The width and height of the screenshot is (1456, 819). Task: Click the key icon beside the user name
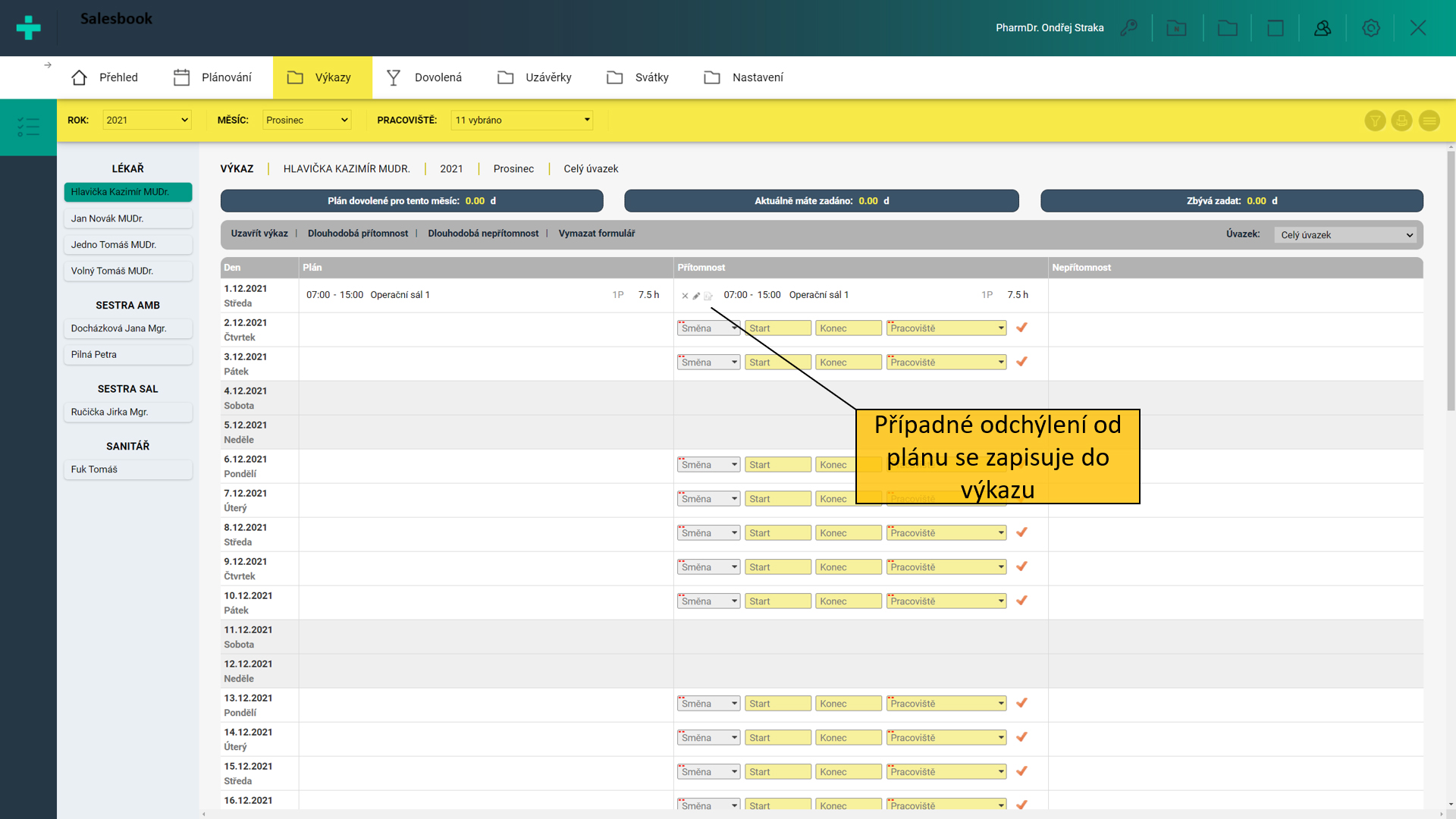point(1129,28)
